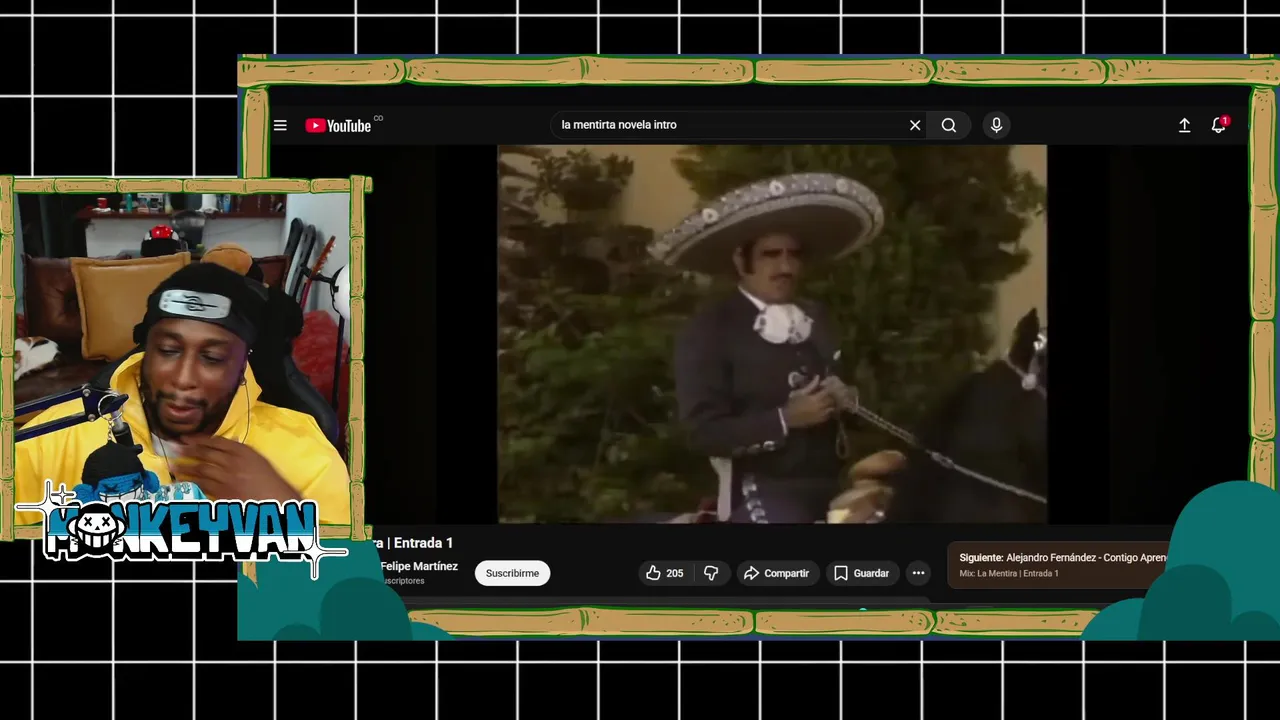Open the Felipe Martínez channel name

point(418,566)
